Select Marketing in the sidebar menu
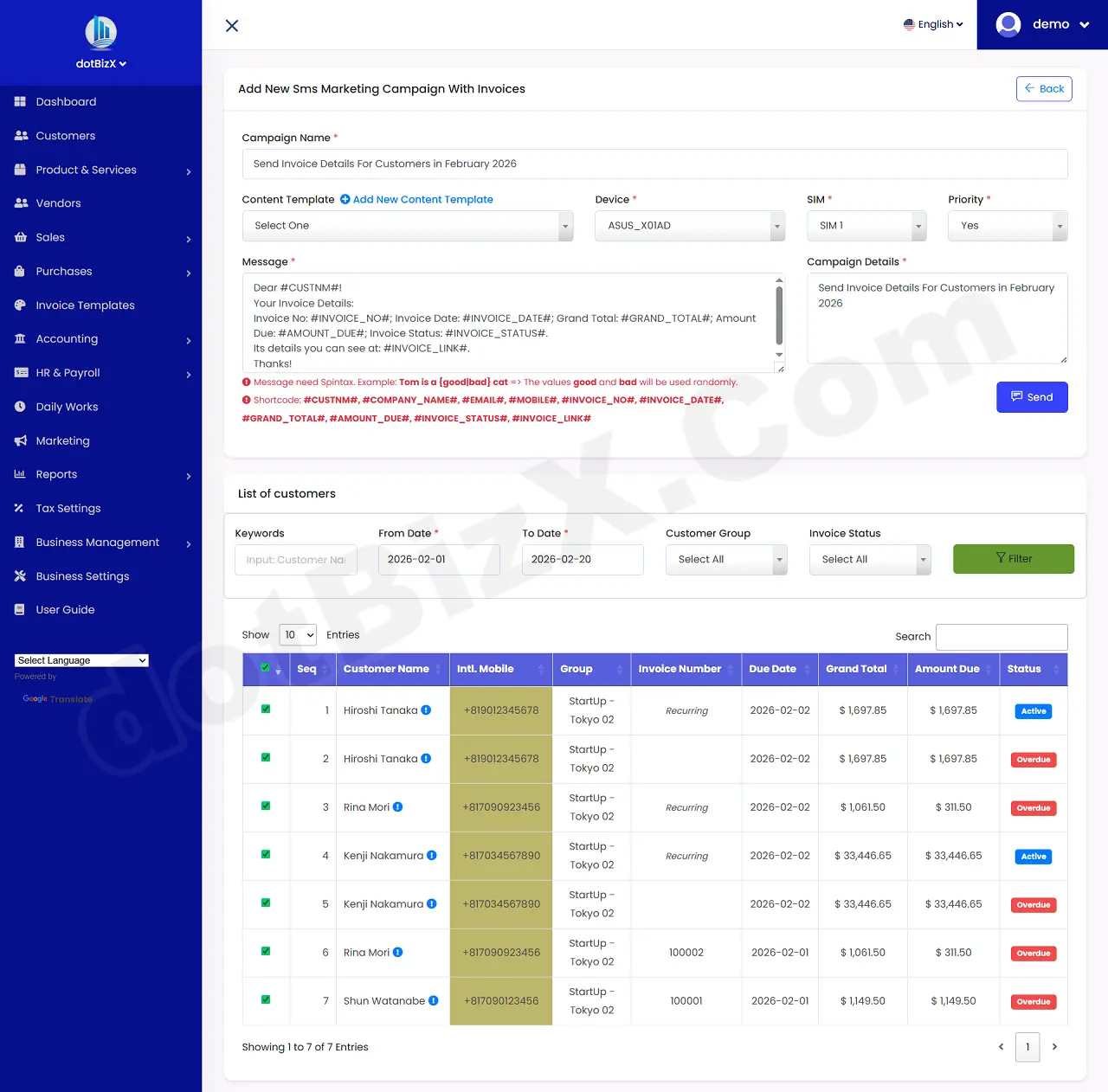 61,440
